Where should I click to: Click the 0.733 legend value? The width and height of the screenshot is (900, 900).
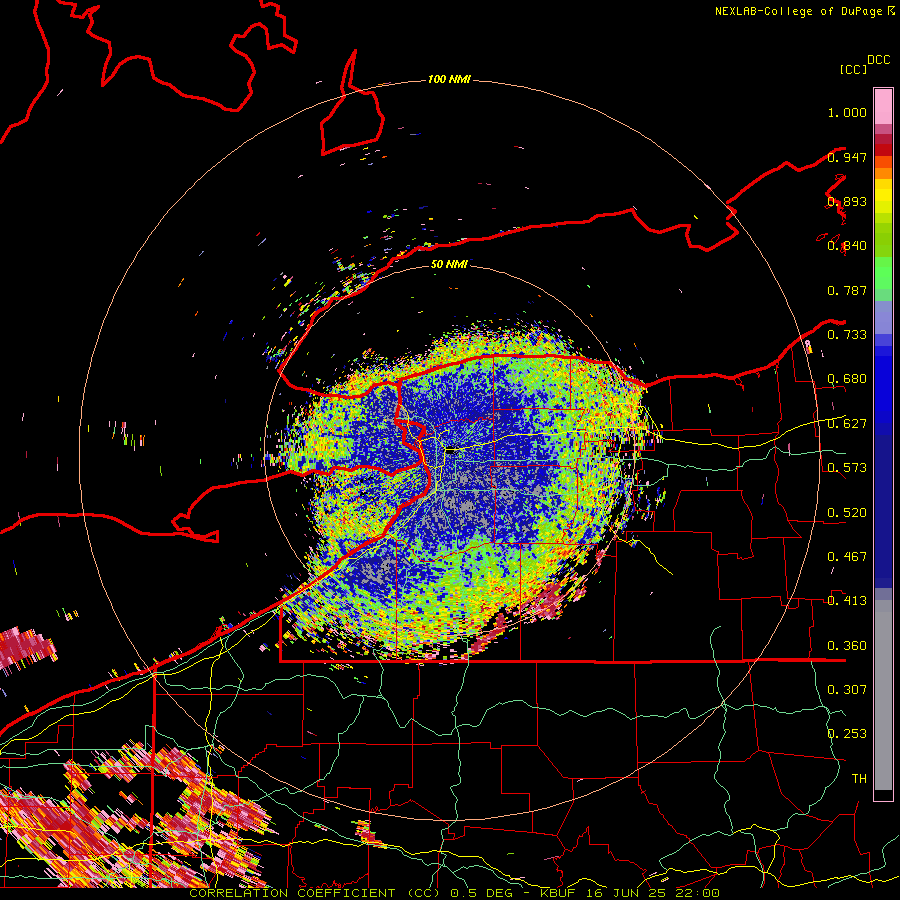(847, 335)
